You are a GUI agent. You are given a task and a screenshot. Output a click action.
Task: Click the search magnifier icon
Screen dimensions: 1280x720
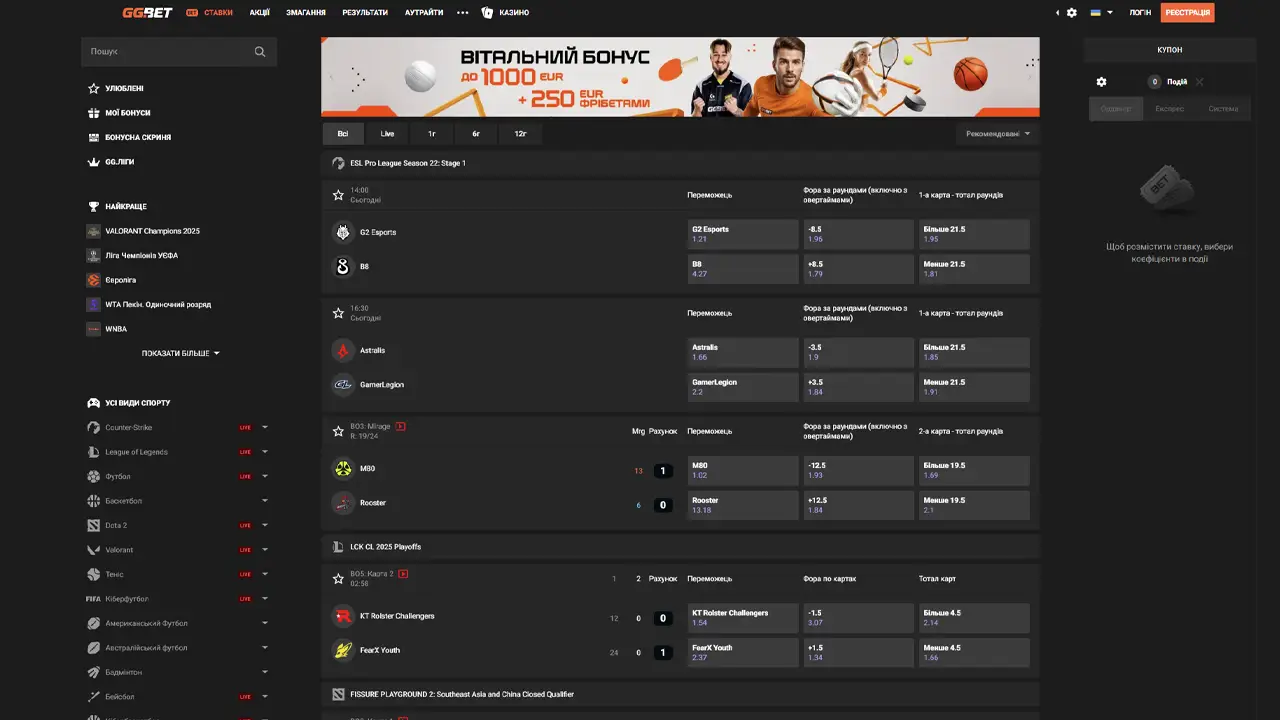[260, 52]
